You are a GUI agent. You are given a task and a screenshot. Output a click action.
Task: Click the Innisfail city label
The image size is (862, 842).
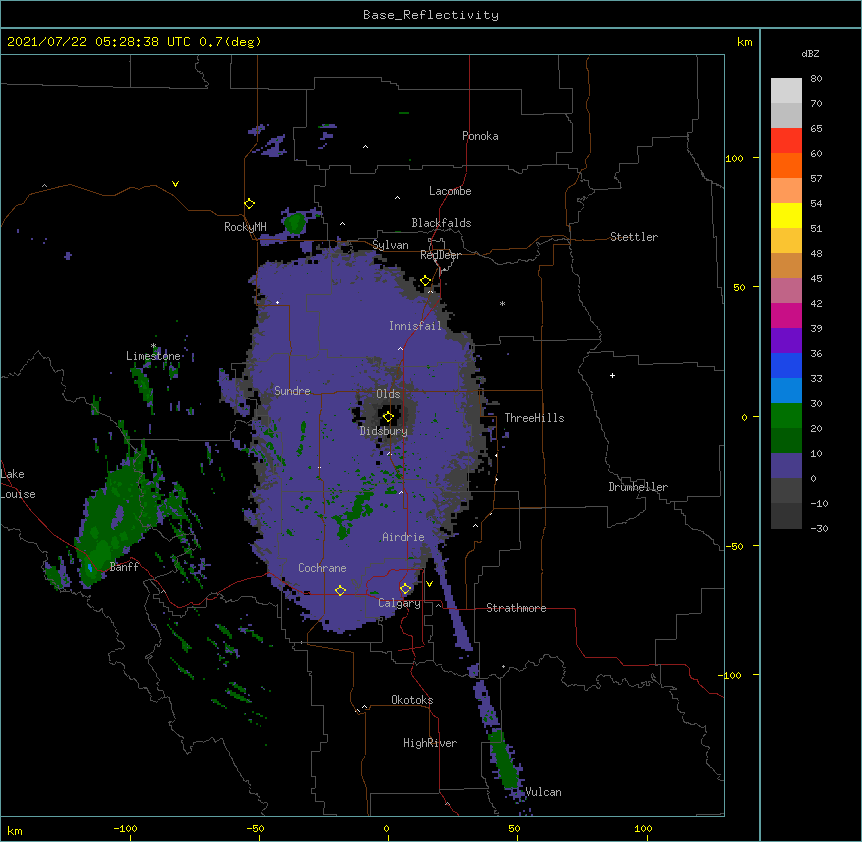click(x=415, y=326)
